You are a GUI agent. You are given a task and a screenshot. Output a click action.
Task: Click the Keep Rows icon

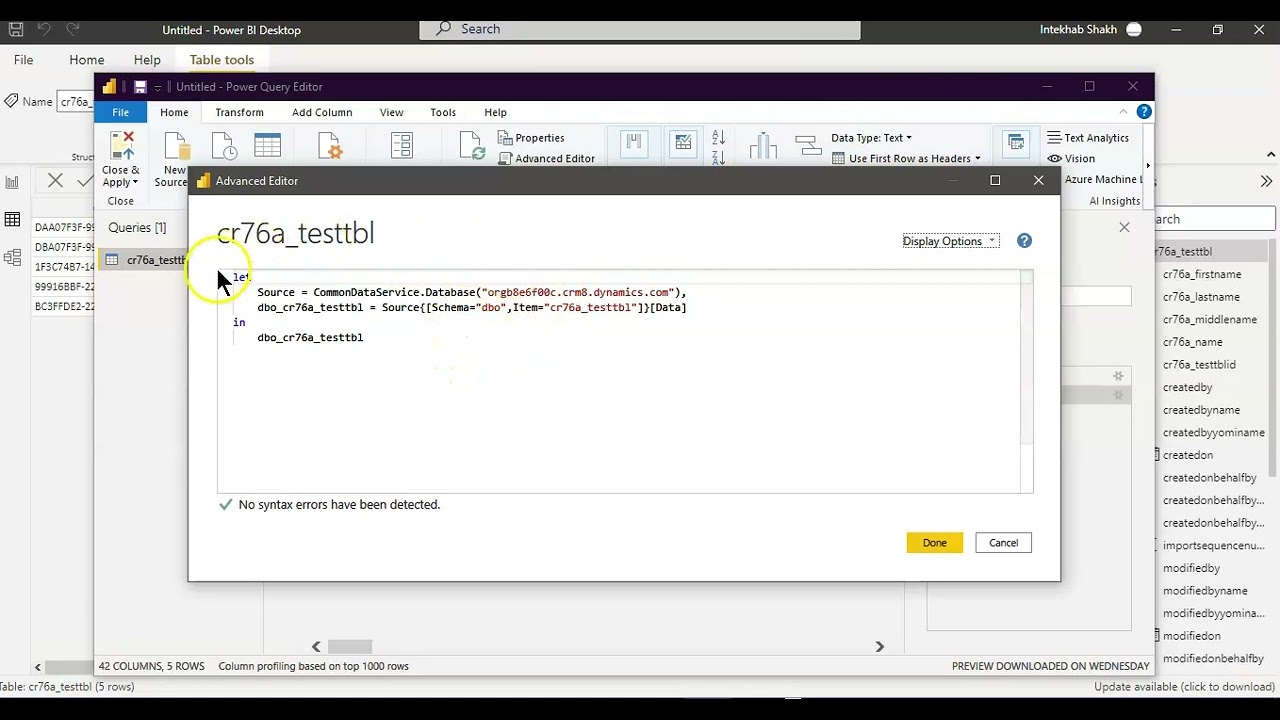(x=683, y=144)
